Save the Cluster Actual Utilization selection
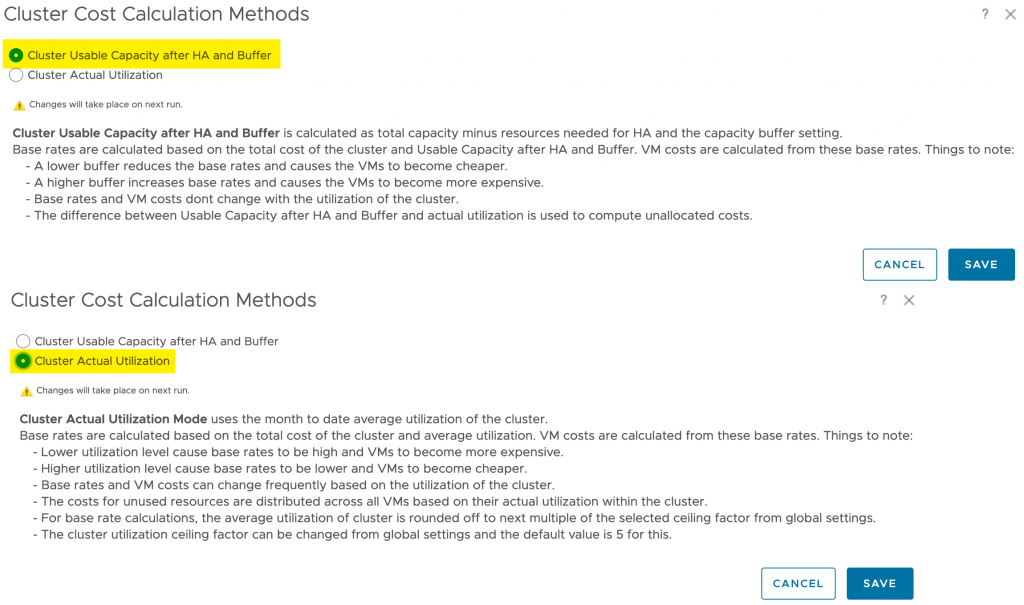This screenshot has width=1024, height=605. point(880,583)
